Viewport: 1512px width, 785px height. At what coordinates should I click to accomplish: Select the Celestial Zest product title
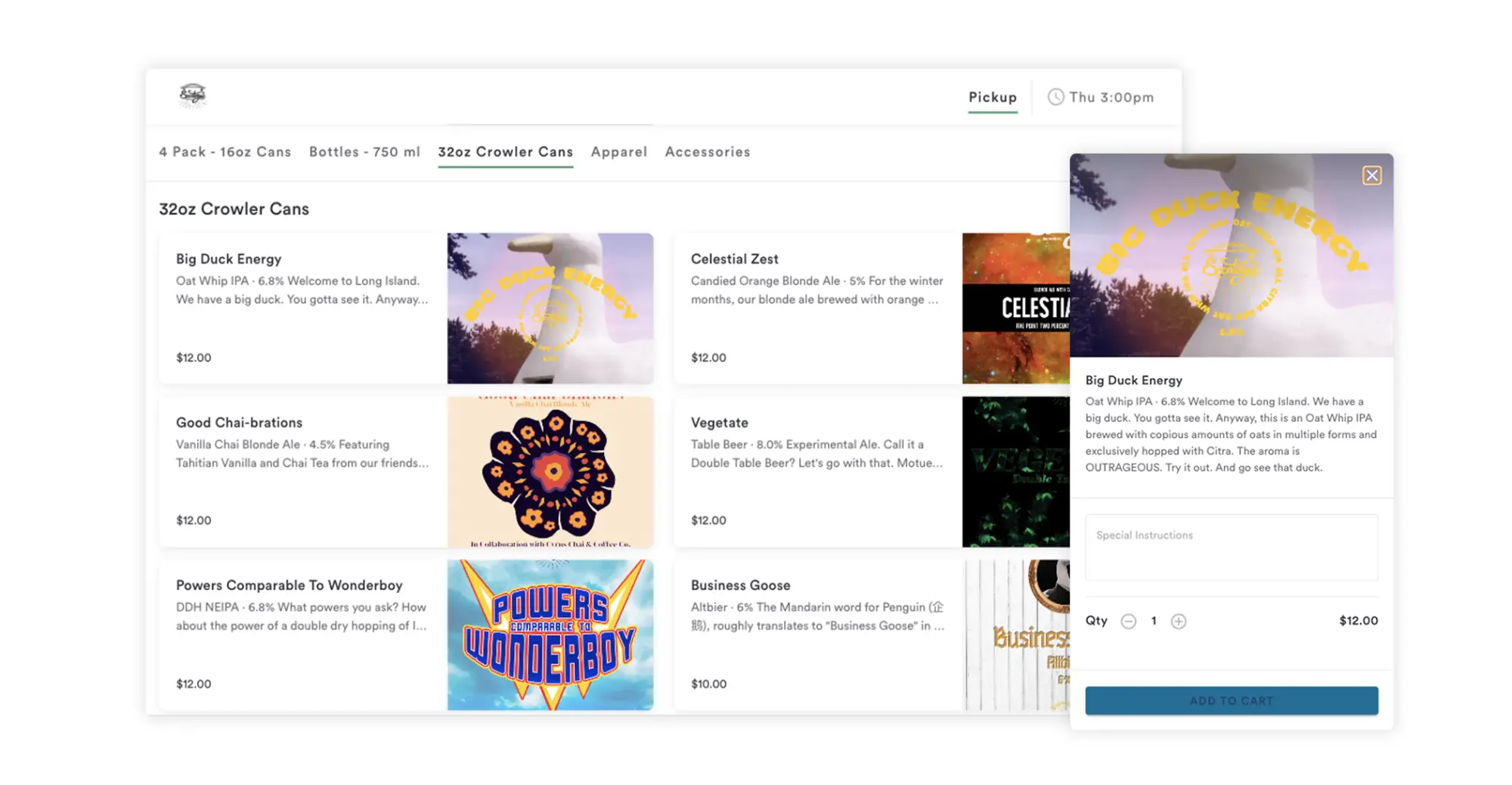734,259
